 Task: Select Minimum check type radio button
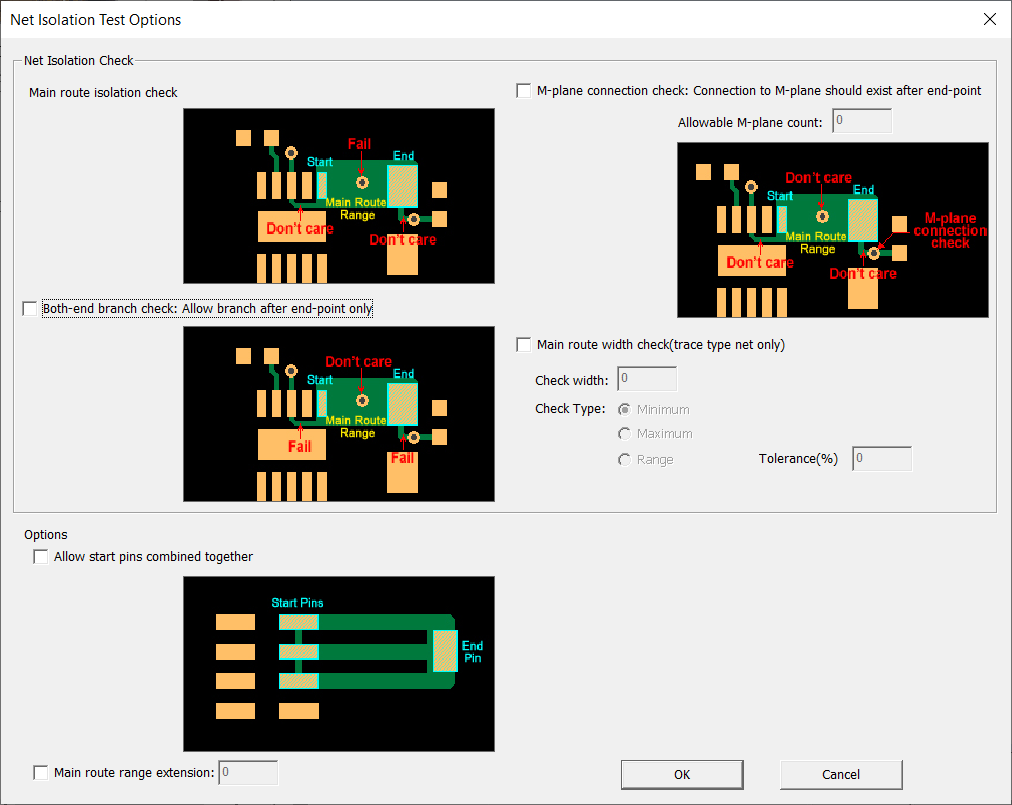(625, 409)
